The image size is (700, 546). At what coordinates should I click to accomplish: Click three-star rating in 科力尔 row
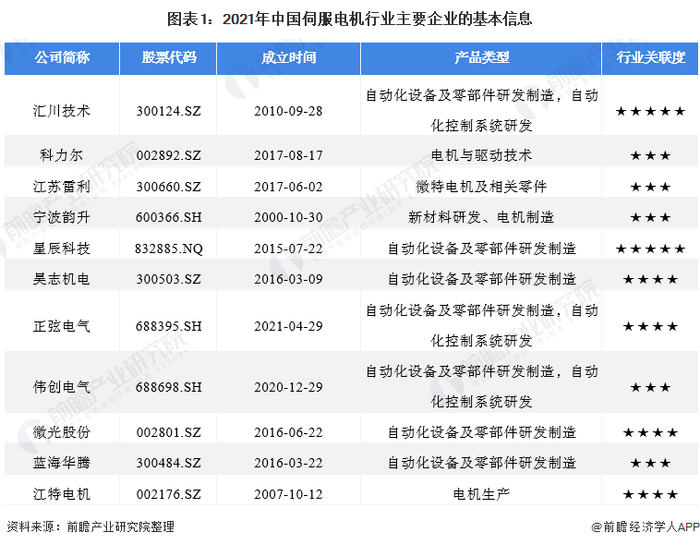pyautogui.click(x=650, y=156)
